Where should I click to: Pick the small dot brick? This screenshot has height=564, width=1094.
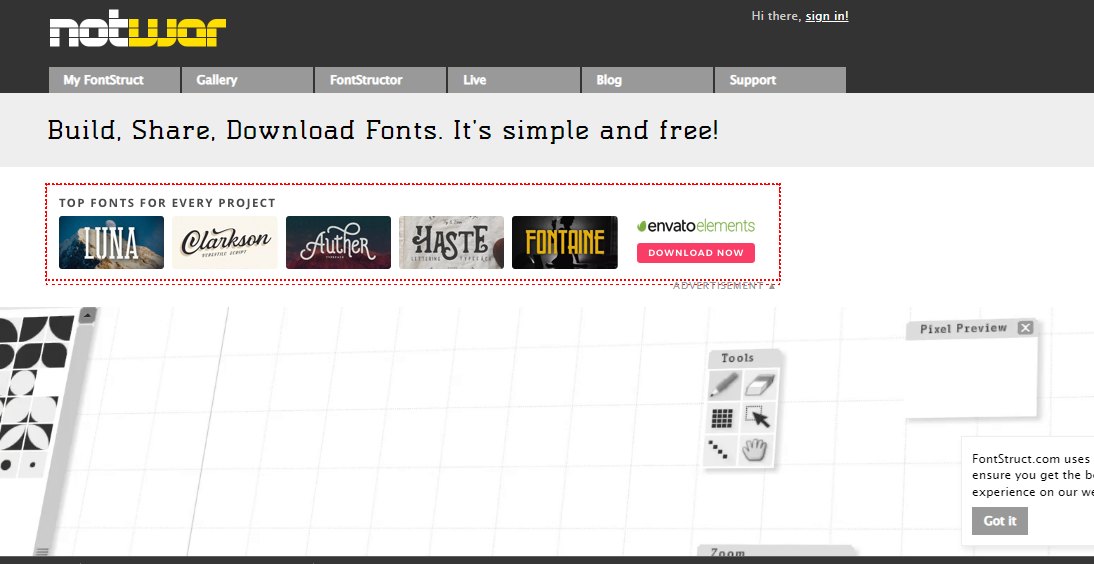[x=32, y=463]
